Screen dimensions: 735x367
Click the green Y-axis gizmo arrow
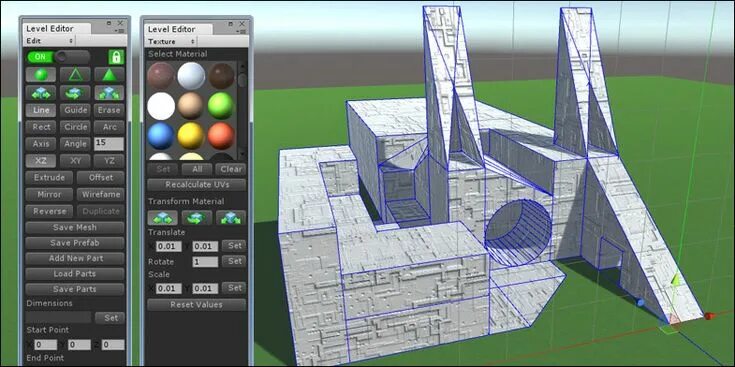point(675,281)
